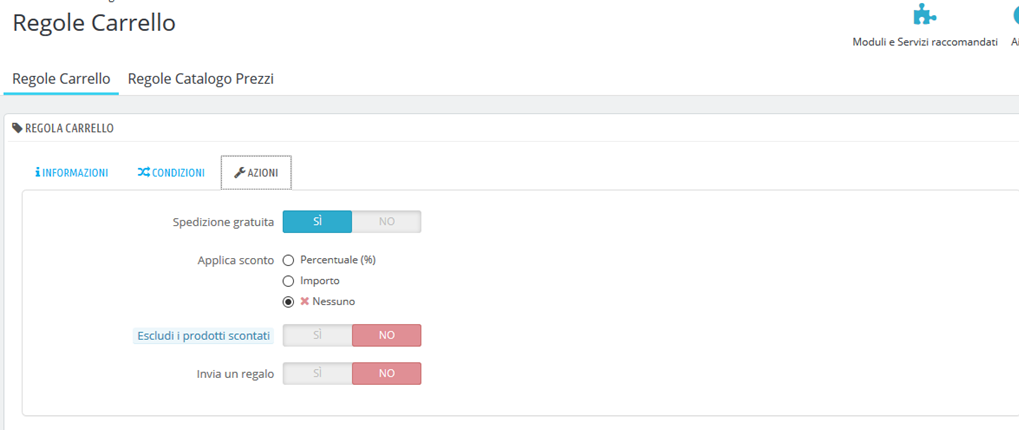Select the Nessuno discount radio button

click(x=288, y=301)
